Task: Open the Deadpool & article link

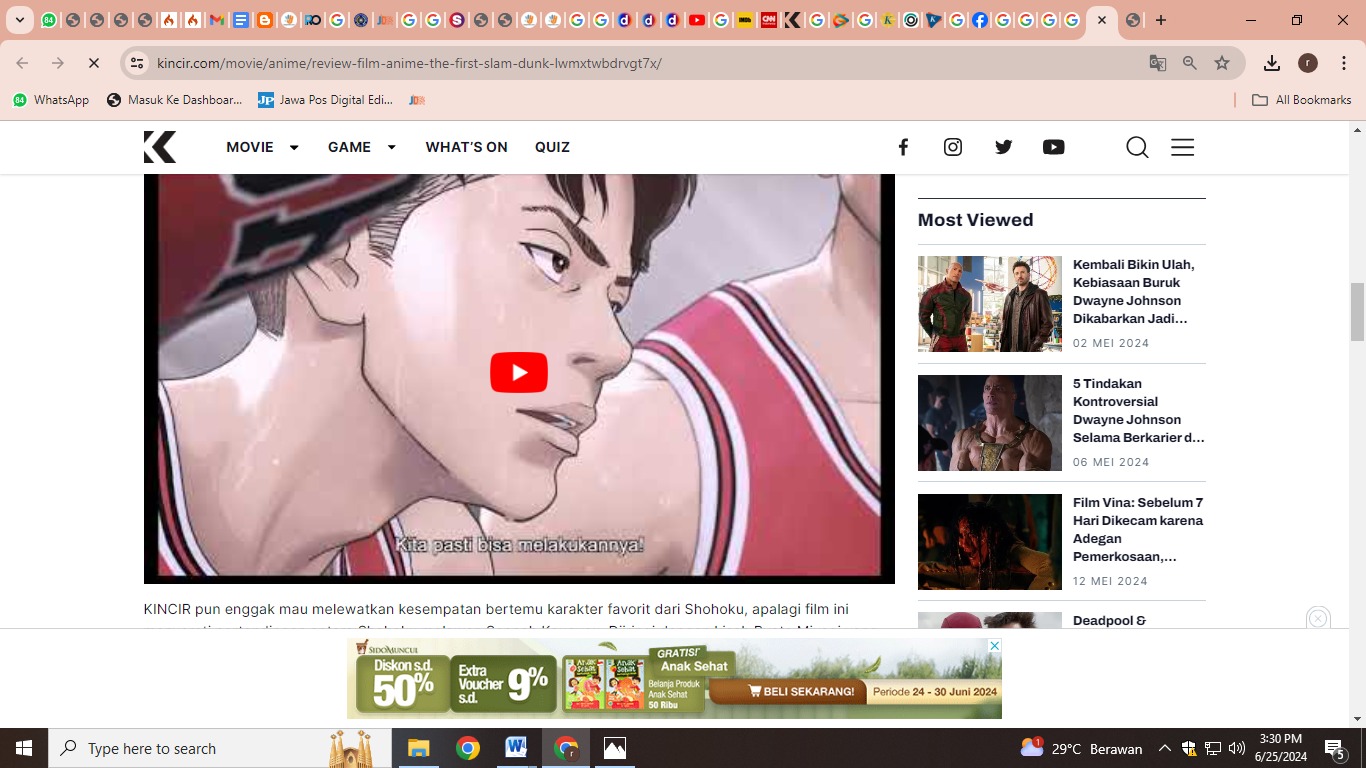Action: click(x=1110, y=621)
